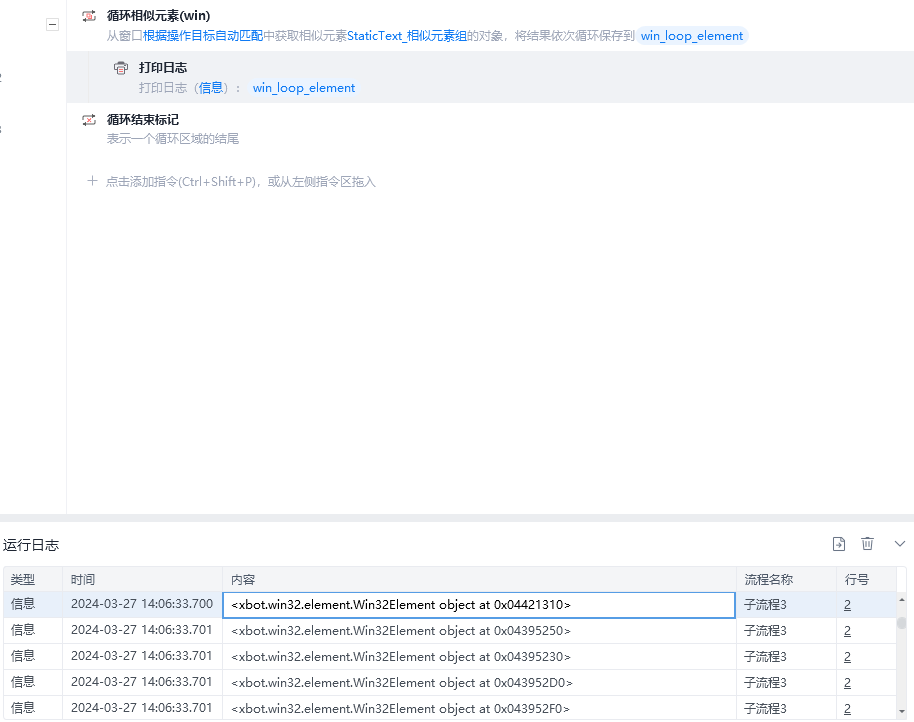The image size is (914, 722).
Task: Click the log scrollbar down arrow
Action: pyautogui.click(x=902, y=711)
